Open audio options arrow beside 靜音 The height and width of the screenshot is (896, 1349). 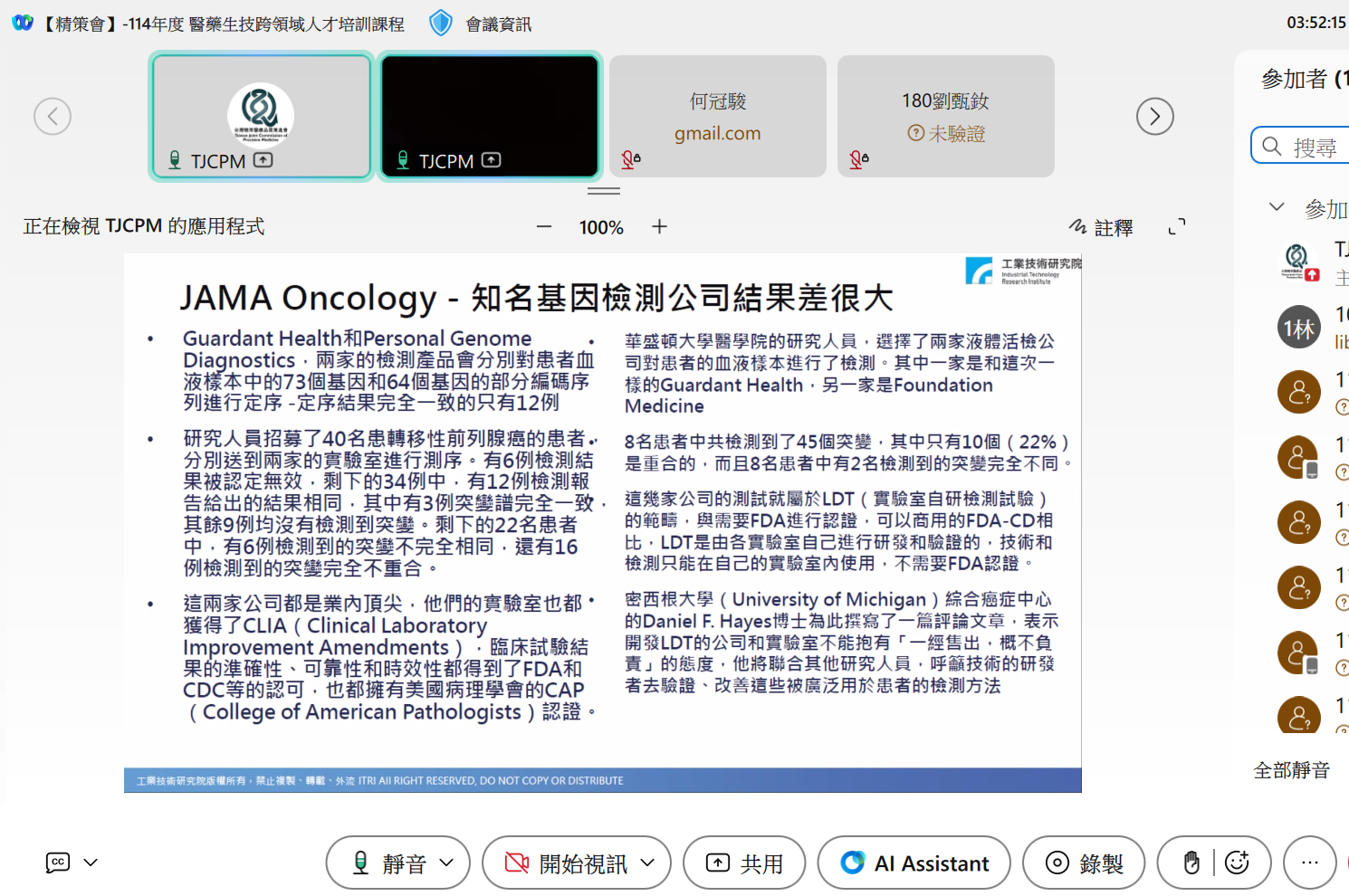click(x=446, y=863)
